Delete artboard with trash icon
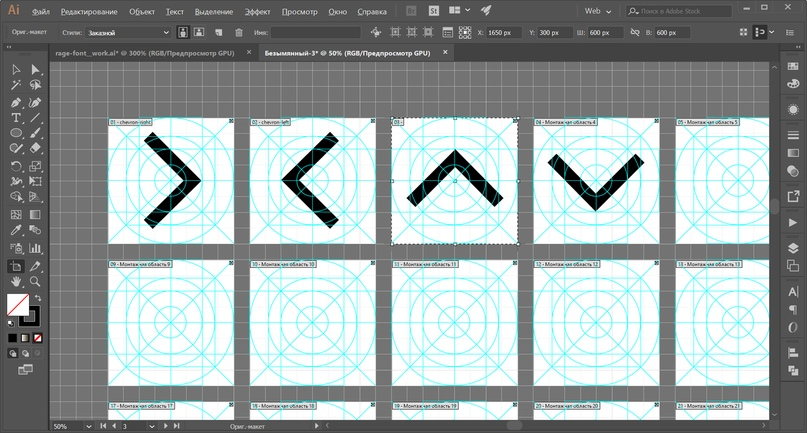 (239, 32)
